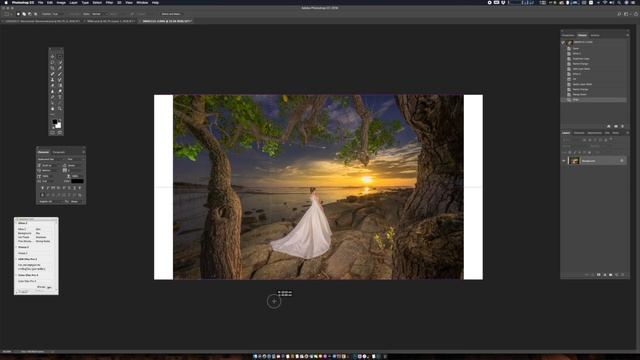Open the Window menu

click(142, 2)
